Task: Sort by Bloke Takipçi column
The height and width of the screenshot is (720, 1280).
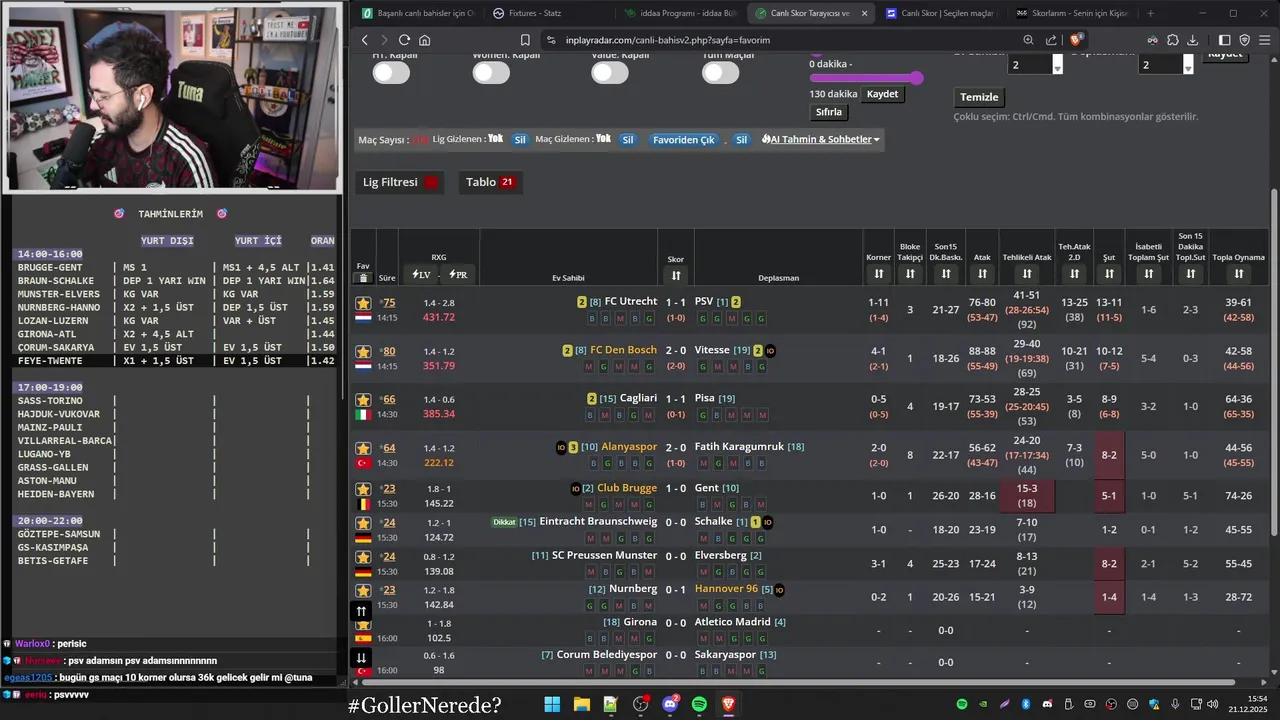Action: (x=910, y=273)
